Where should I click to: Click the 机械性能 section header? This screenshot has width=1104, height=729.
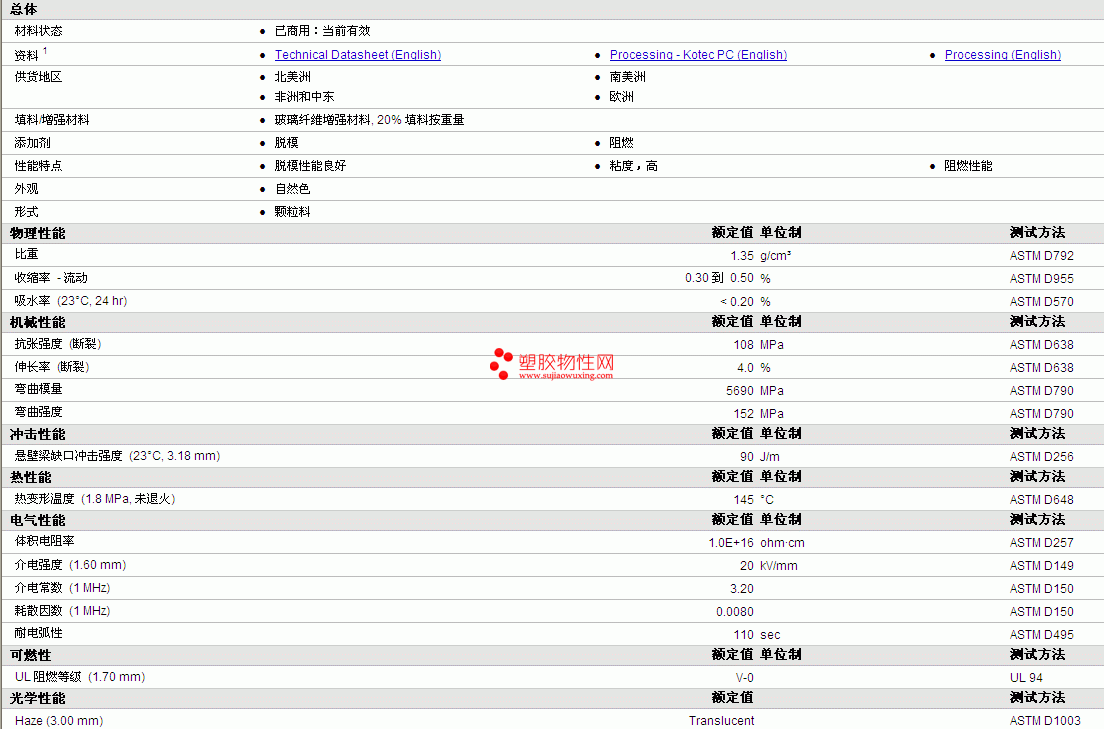[37, 323]
